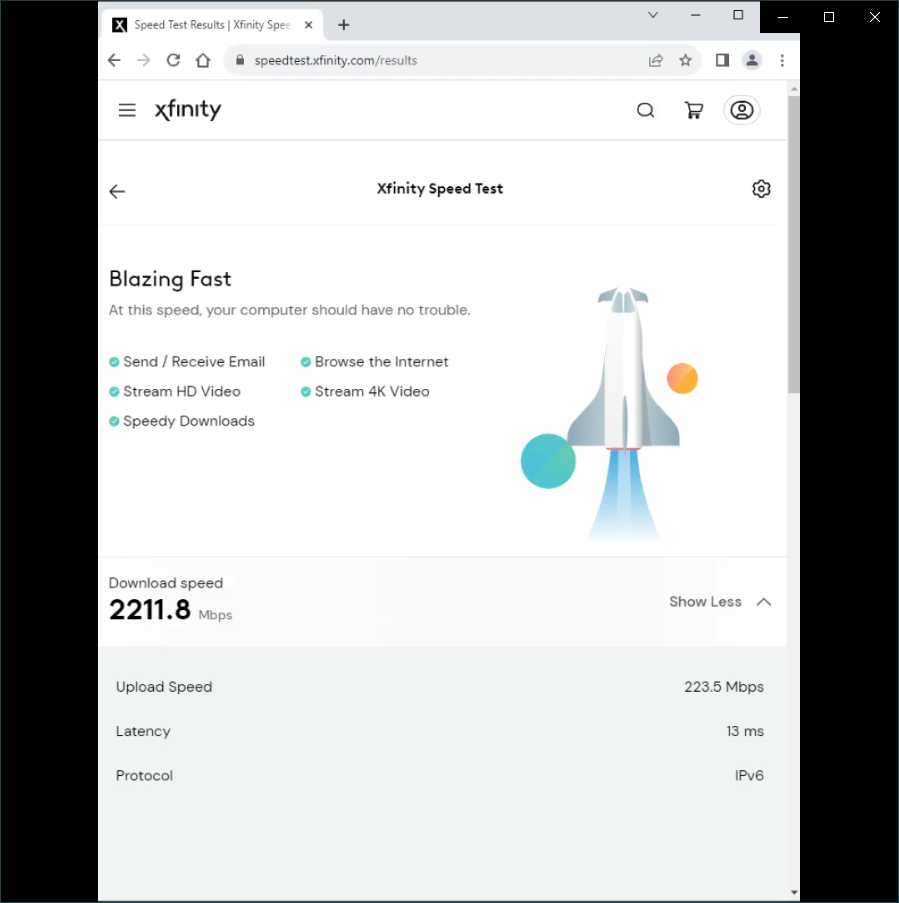Click the IPv6 protocol value
The image size is (899, 903).
[749, 776]
